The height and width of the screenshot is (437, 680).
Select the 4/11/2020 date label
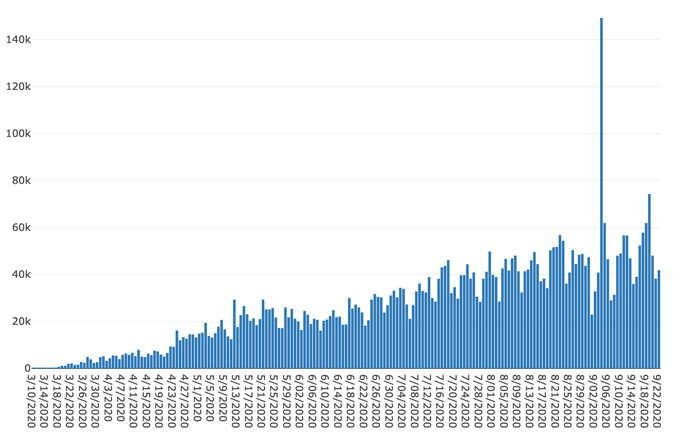134,400
